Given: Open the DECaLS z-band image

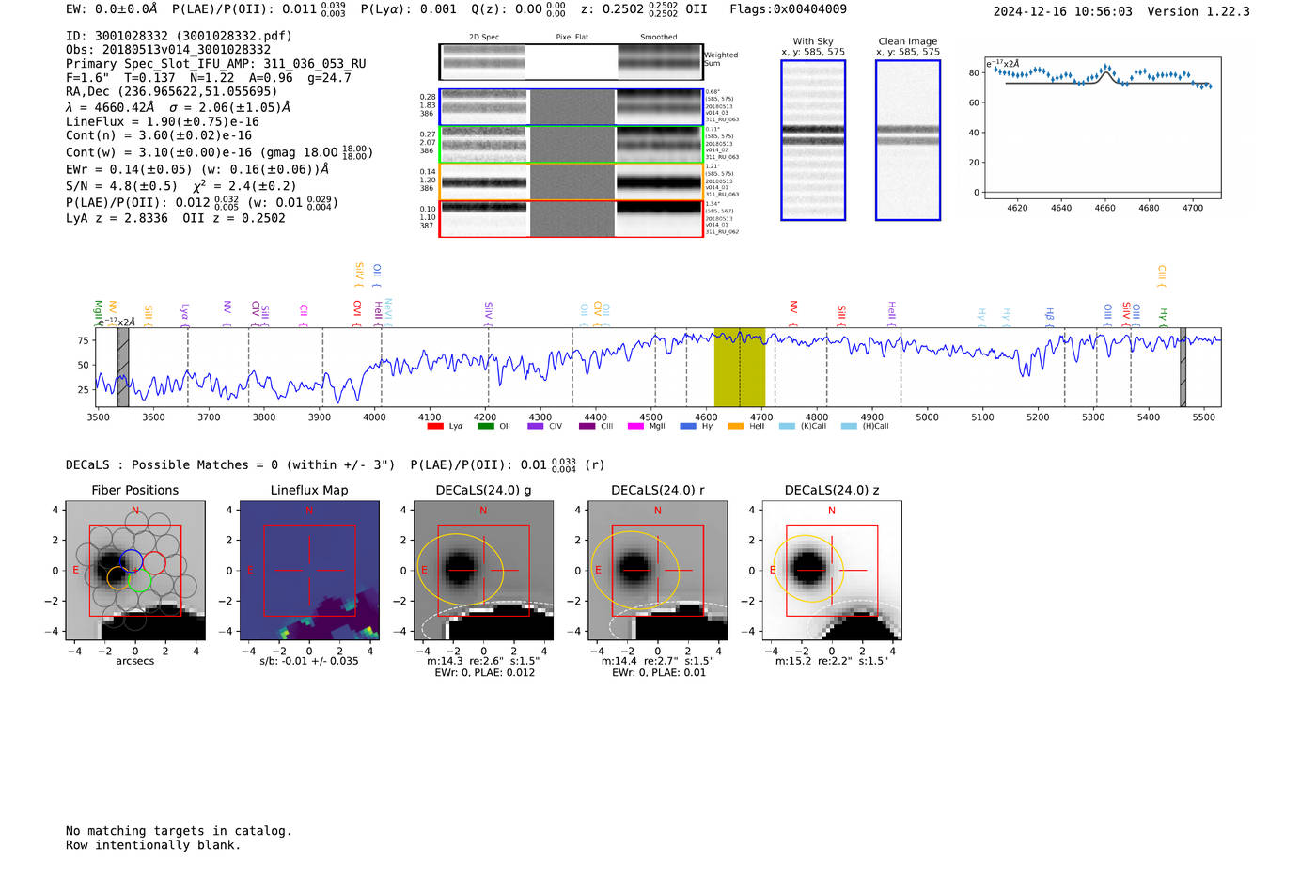Looking at the screenshot, I should 831,571.
